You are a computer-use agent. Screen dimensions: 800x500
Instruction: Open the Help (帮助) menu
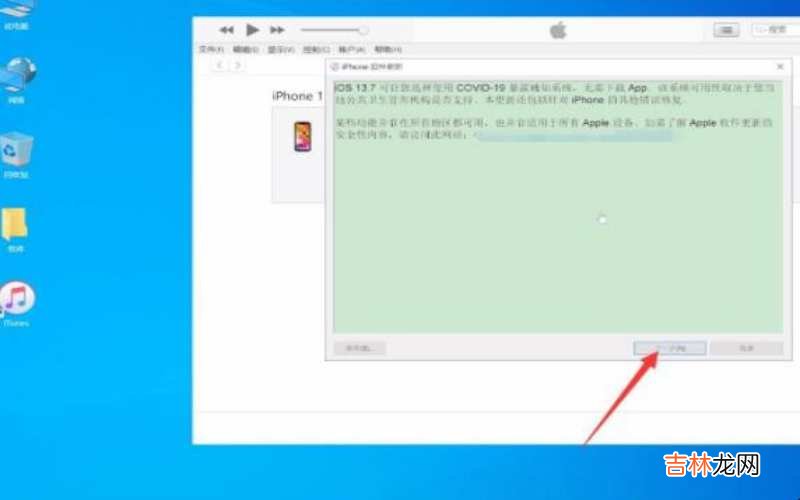[x=387, y=49]
